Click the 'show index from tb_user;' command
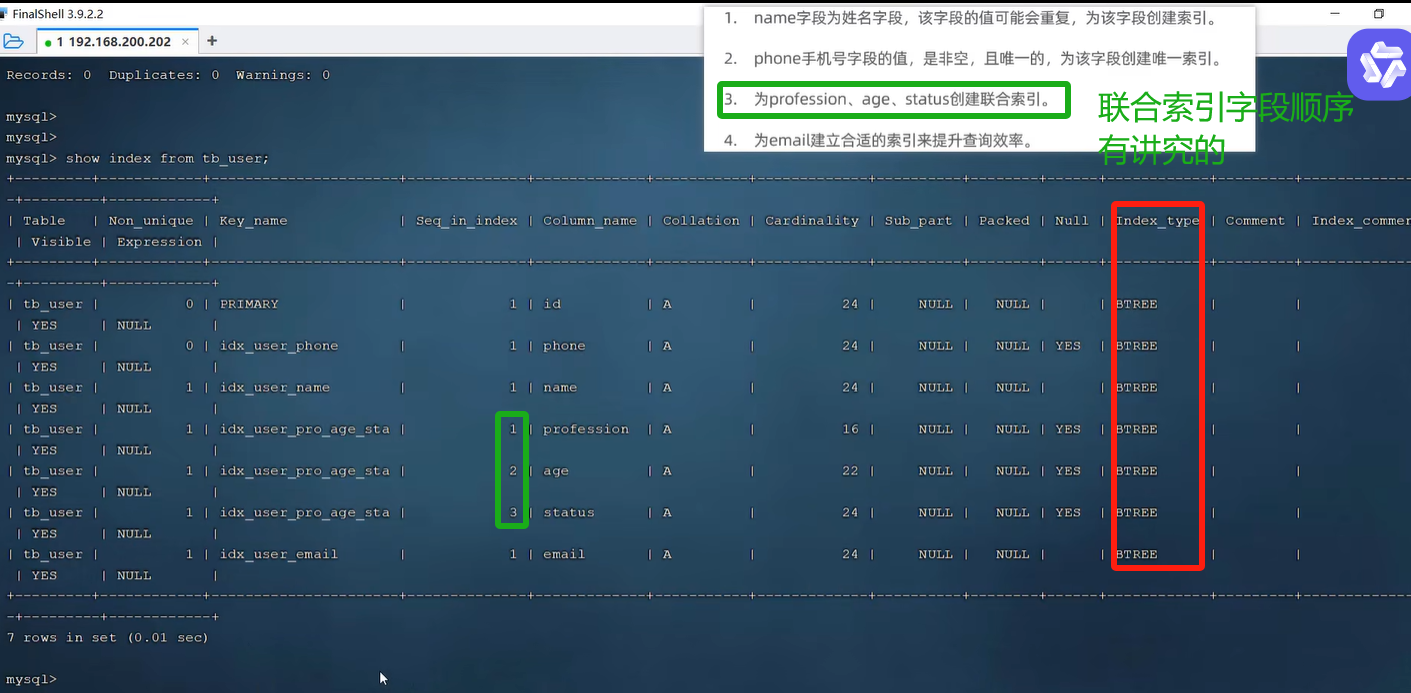The height and width of the screenshot is (693, 1411). (168, 158)
